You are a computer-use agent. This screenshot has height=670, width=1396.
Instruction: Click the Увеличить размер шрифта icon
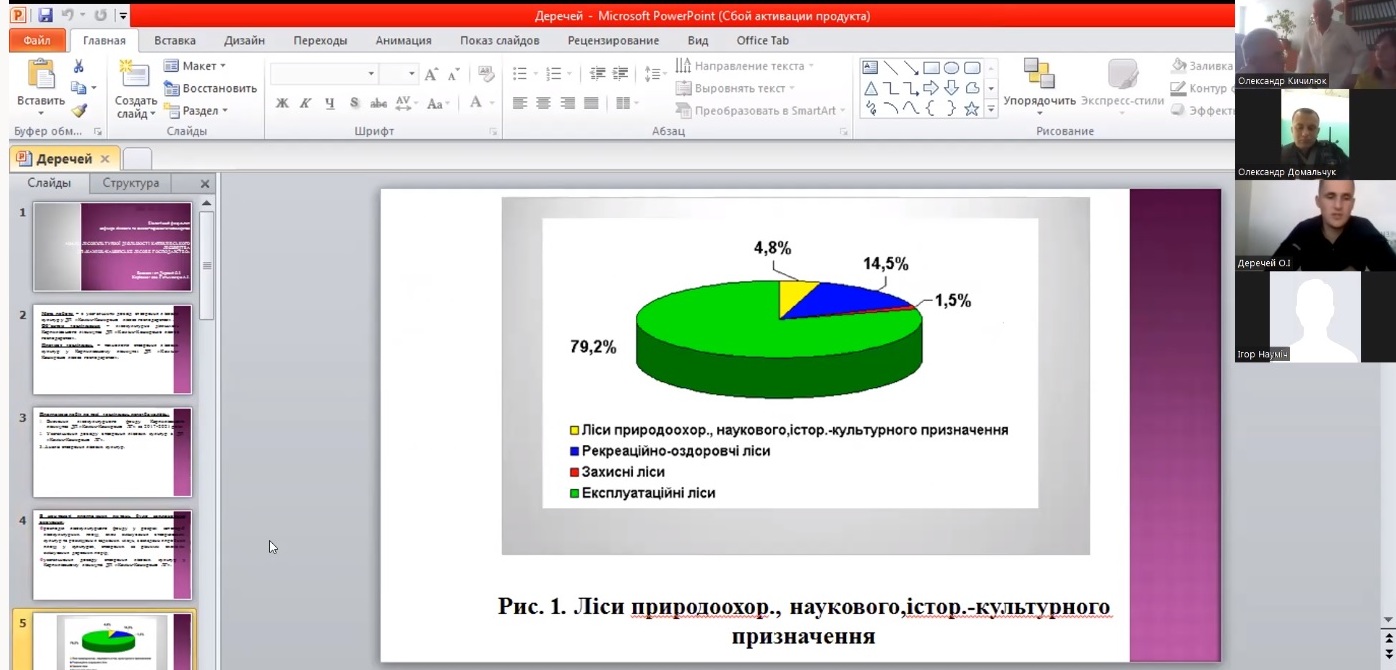pyautogui.click(x=433, y=73)
